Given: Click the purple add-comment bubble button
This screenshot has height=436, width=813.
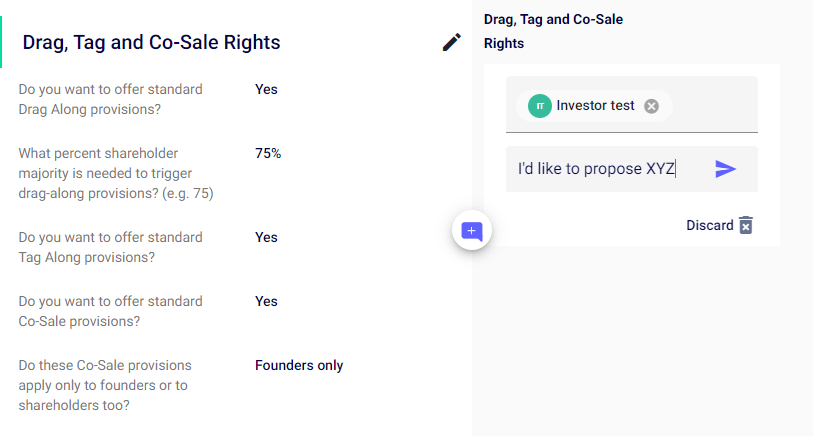Looking at the screenshot, I should 472,231.
